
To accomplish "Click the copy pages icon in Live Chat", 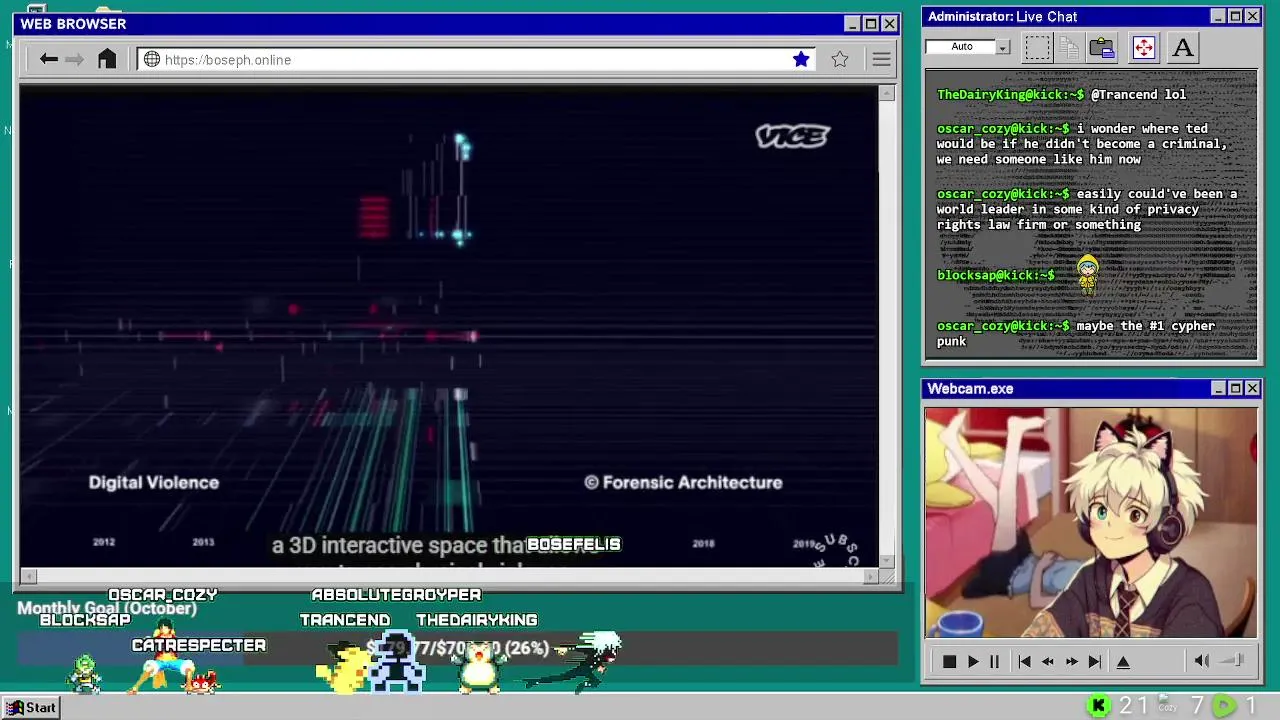I will coord(1069,47).
